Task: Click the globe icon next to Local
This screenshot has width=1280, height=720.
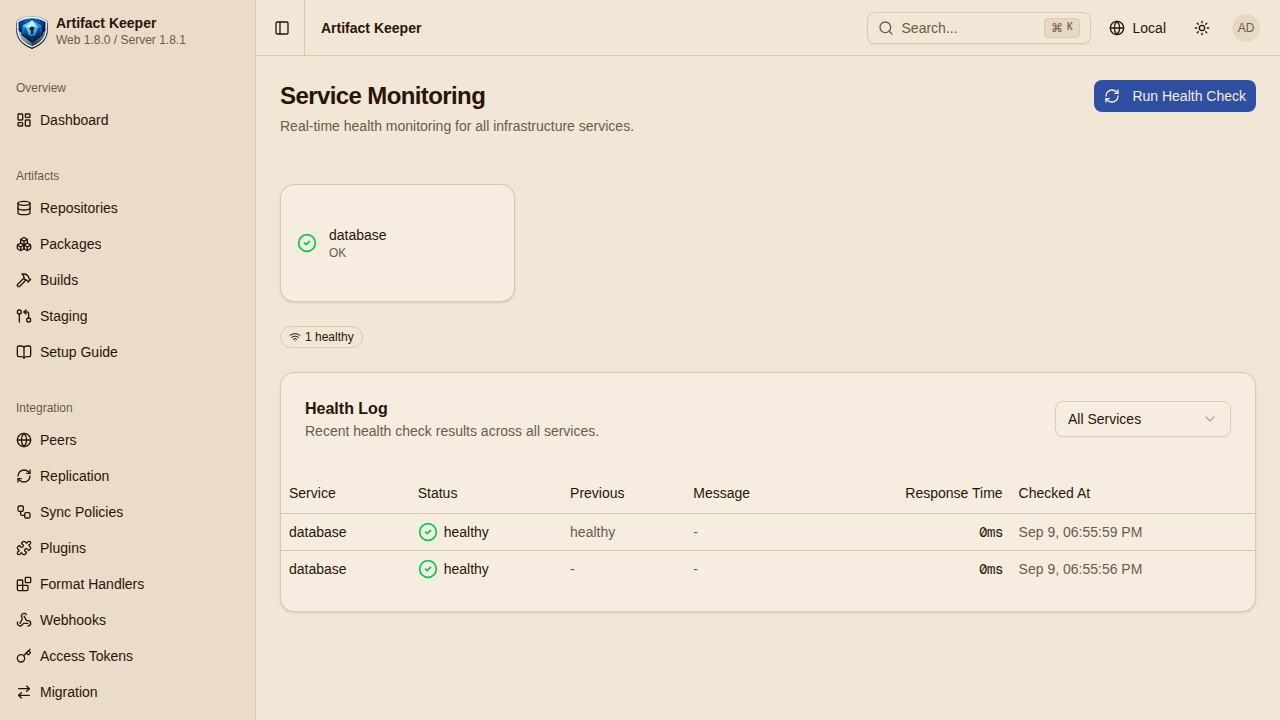Action: tap(1117, 28)
